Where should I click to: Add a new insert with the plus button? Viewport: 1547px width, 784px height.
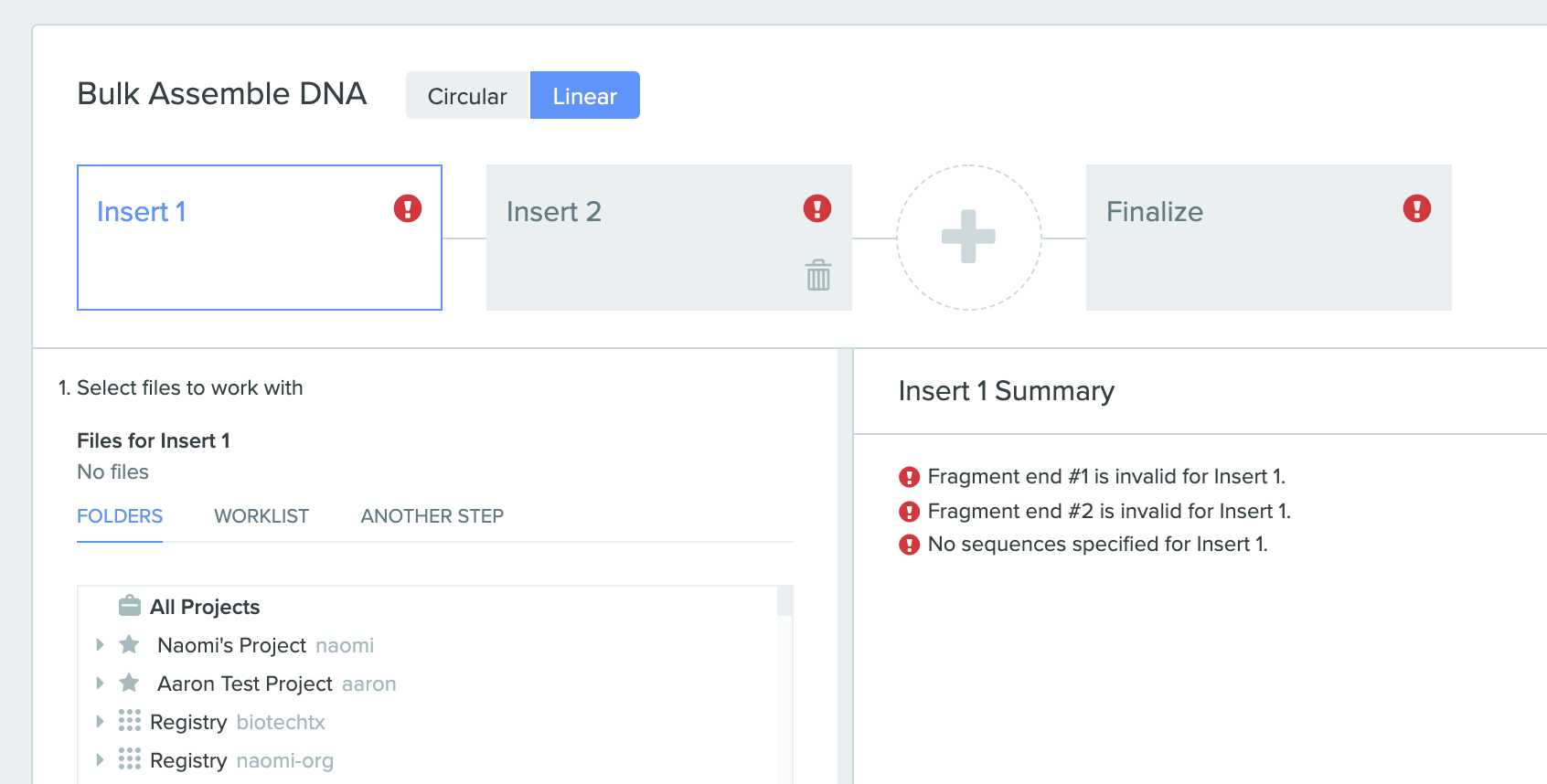tap(968, 238)
